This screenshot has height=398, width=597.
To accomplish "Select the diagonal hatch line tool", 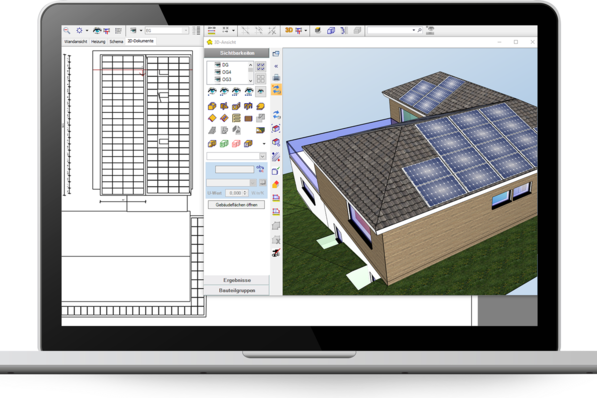I will [x=276, y=156].
